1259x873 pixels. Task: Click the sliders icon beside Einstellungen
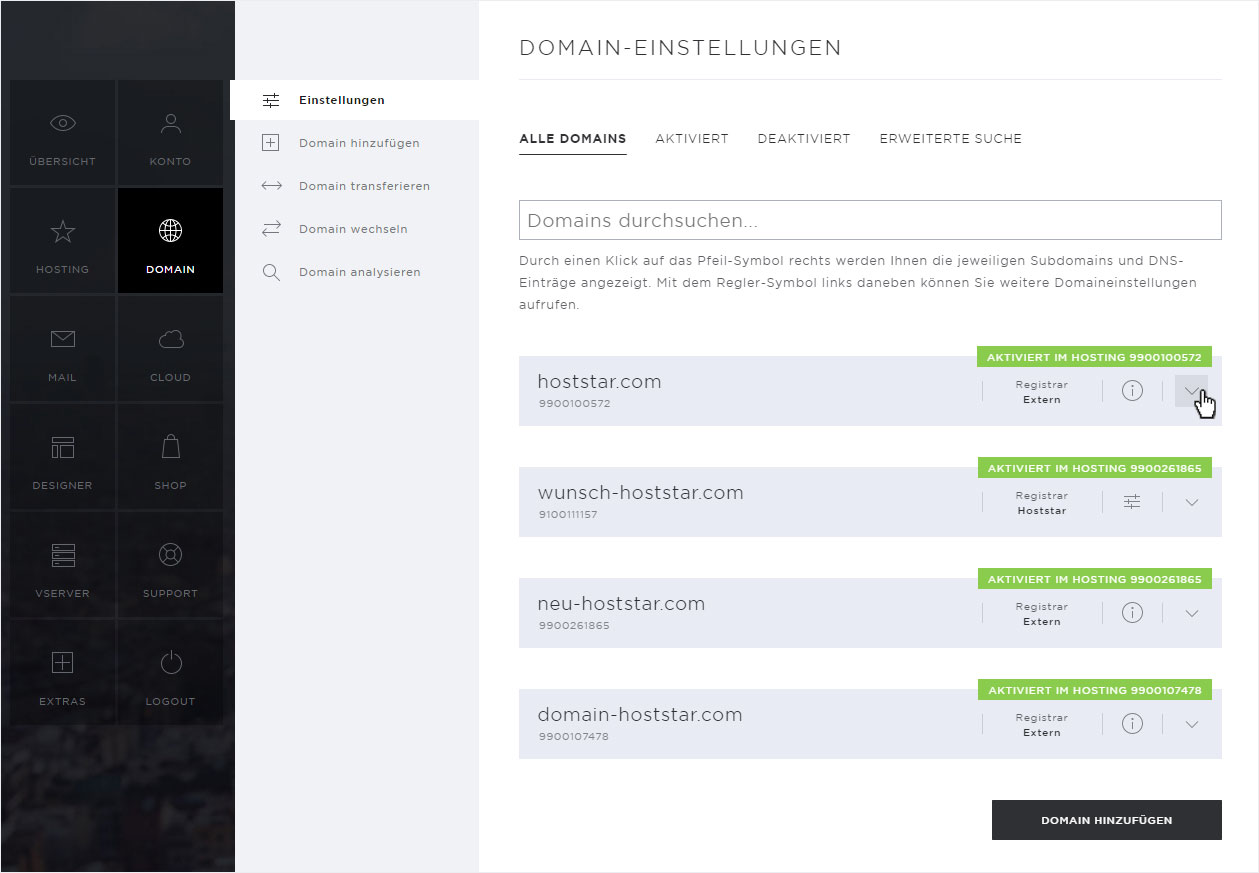(x=271, y=100)
